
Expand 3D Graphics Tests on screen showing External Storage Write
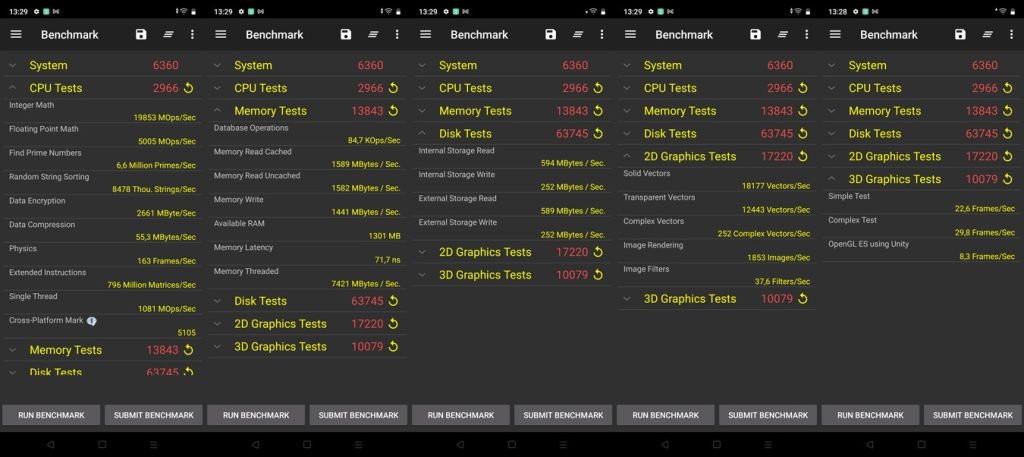click(422, 275)
